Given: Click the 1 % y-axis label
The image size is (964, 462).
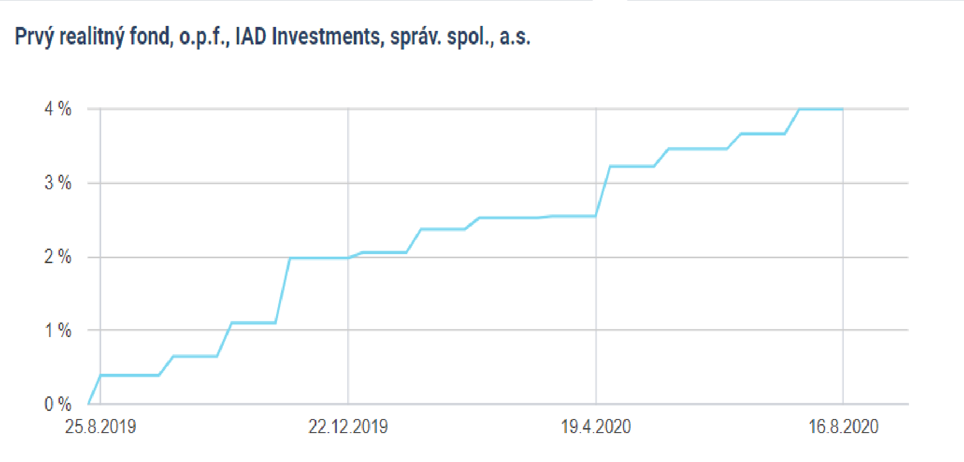Looking at the screenshot, I should point(57,330).
